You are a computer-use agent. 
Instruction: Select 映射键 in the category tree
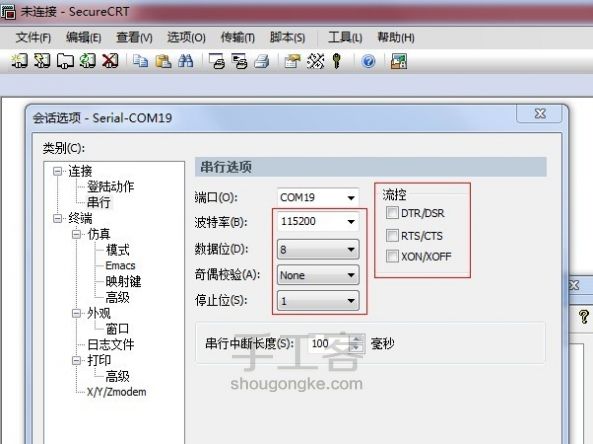(x=123, y=281)
